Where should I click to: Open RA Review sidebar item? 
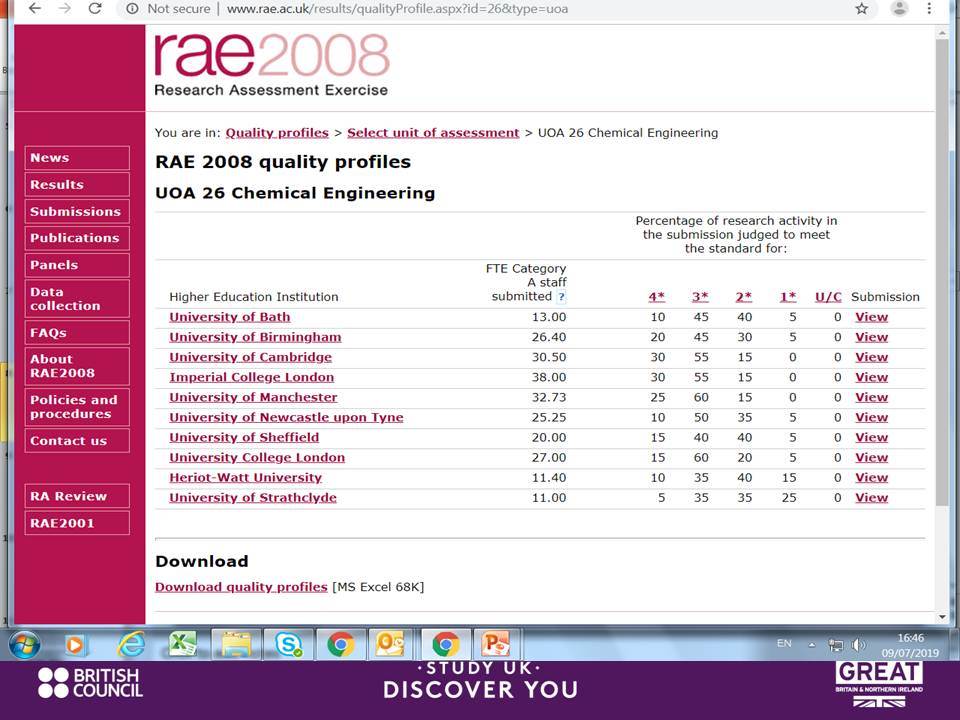click(x=77, y=496)
